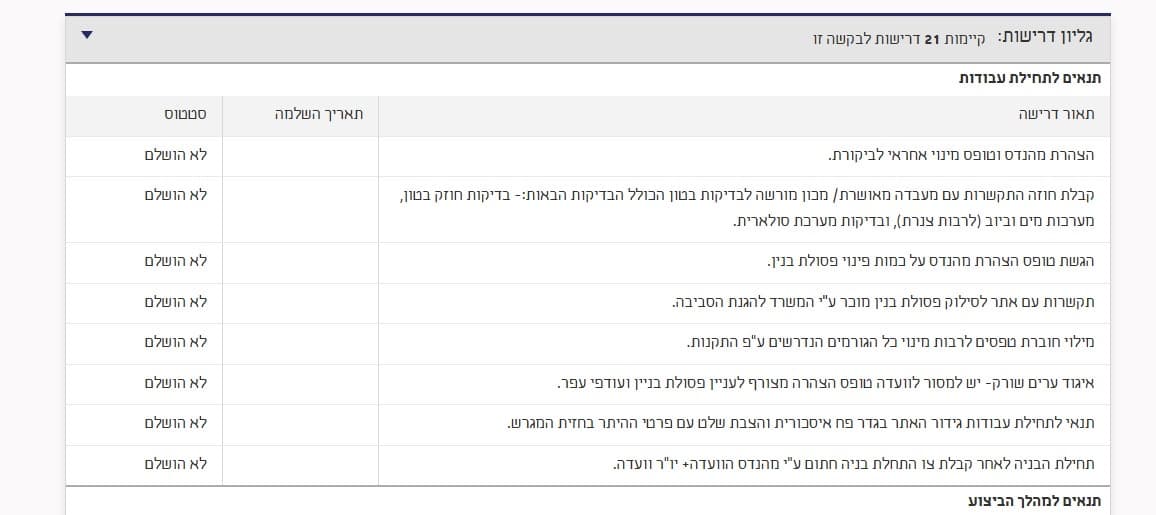Viewport: 1156px width, 515px height.
Task: Select the איגוד ערים שורק requirement row
Action: (588, 384)
